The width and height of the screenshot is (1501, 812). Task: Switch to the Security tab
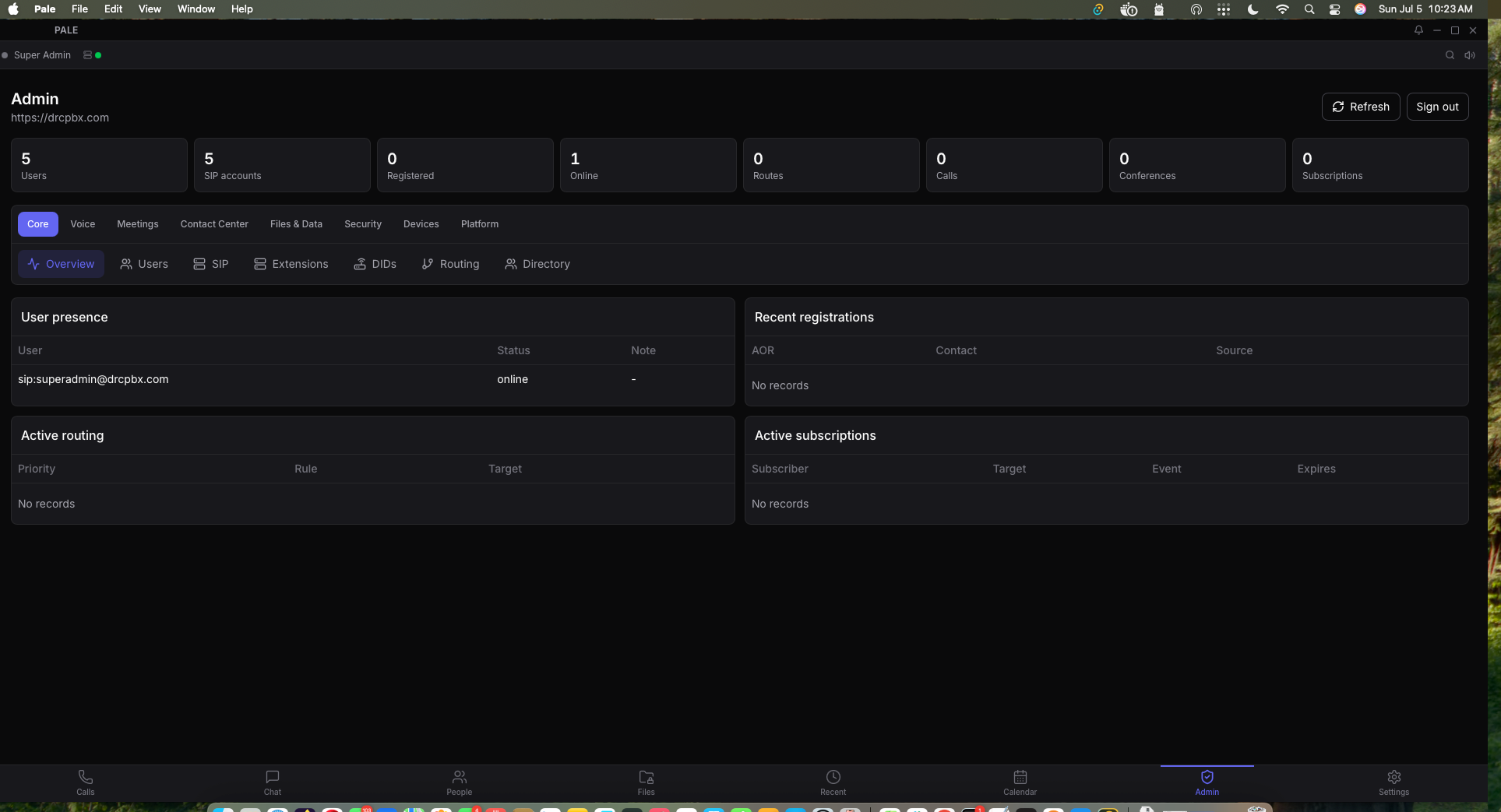[x=363, y=224]
